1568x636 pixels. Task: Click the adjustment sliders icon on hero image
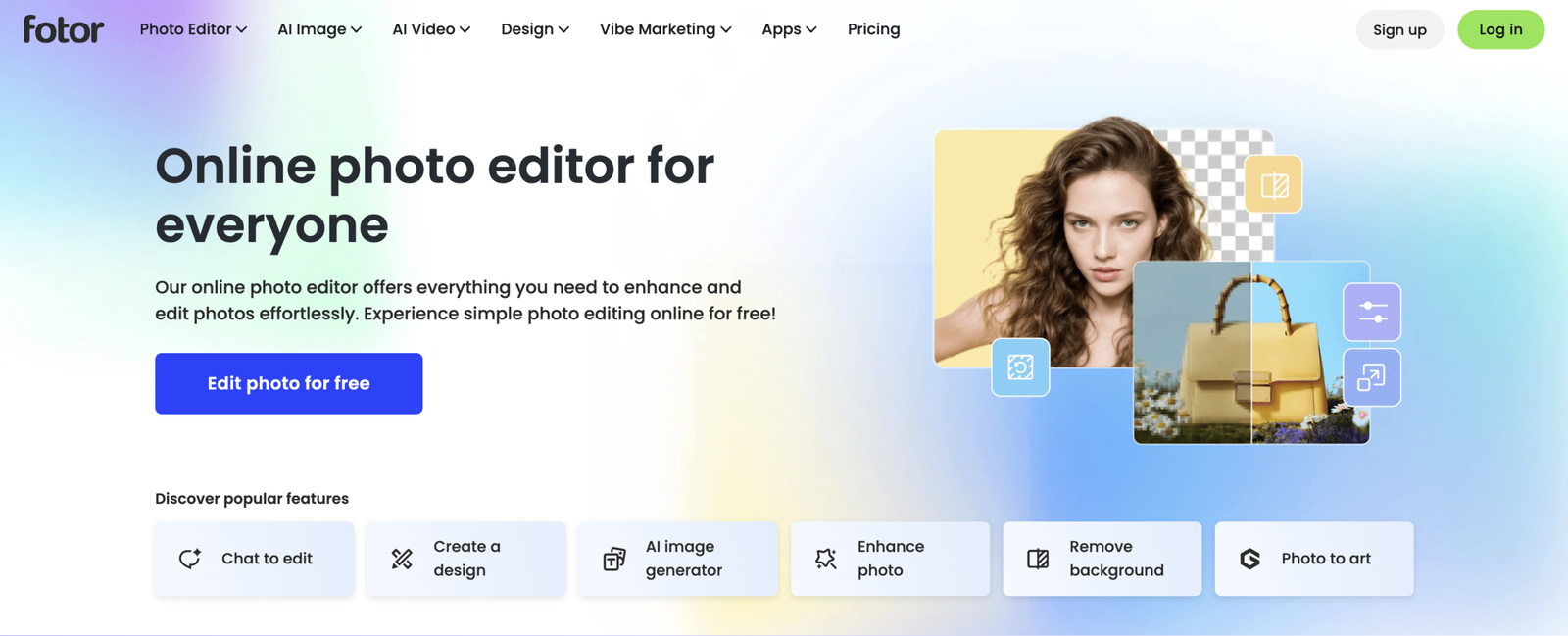[1372, 312]
